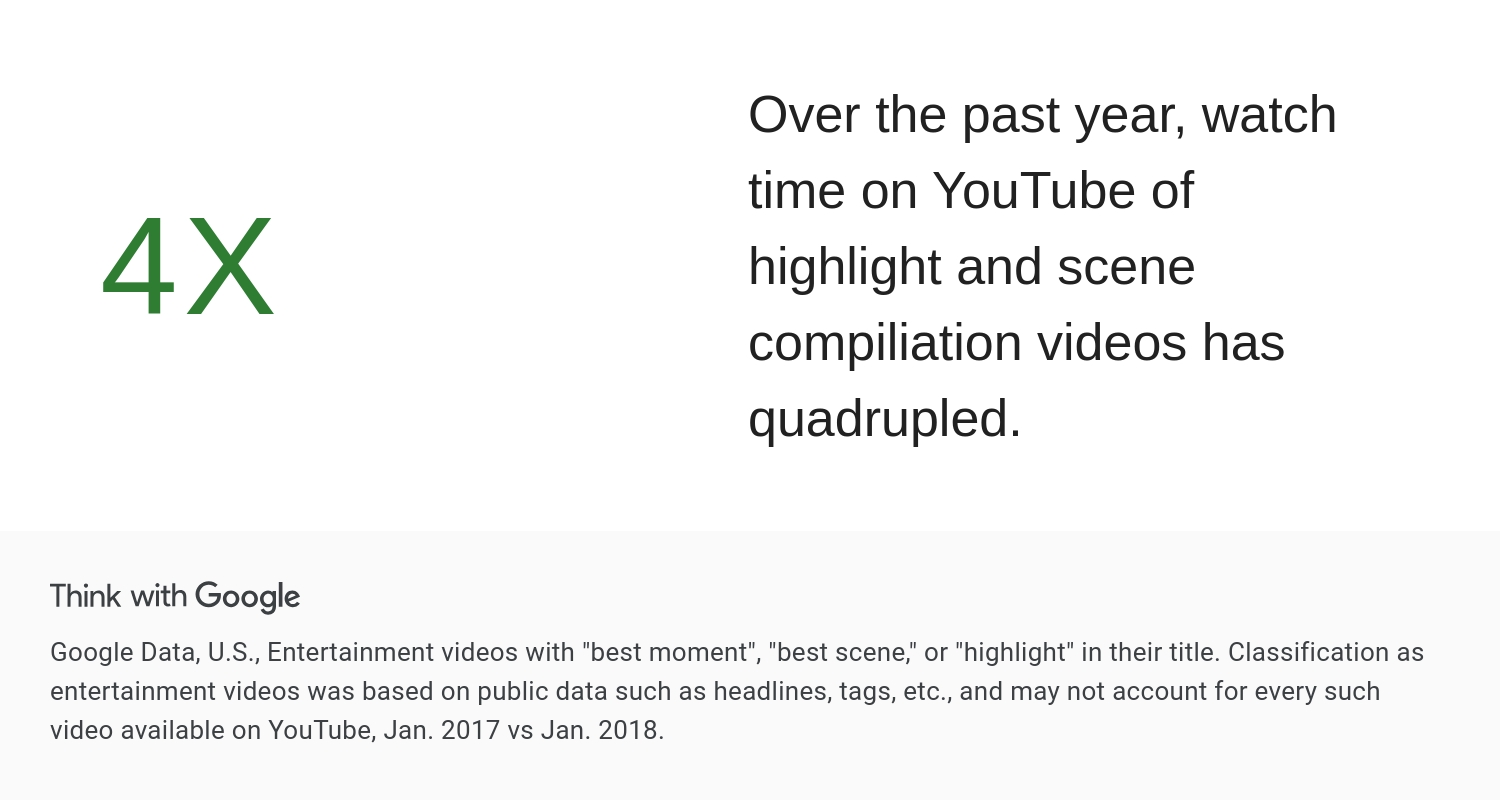This screenshot has height=800, width=1500.
Task: Click "YouTube" in the small footnote text
Action: point(320,730)
